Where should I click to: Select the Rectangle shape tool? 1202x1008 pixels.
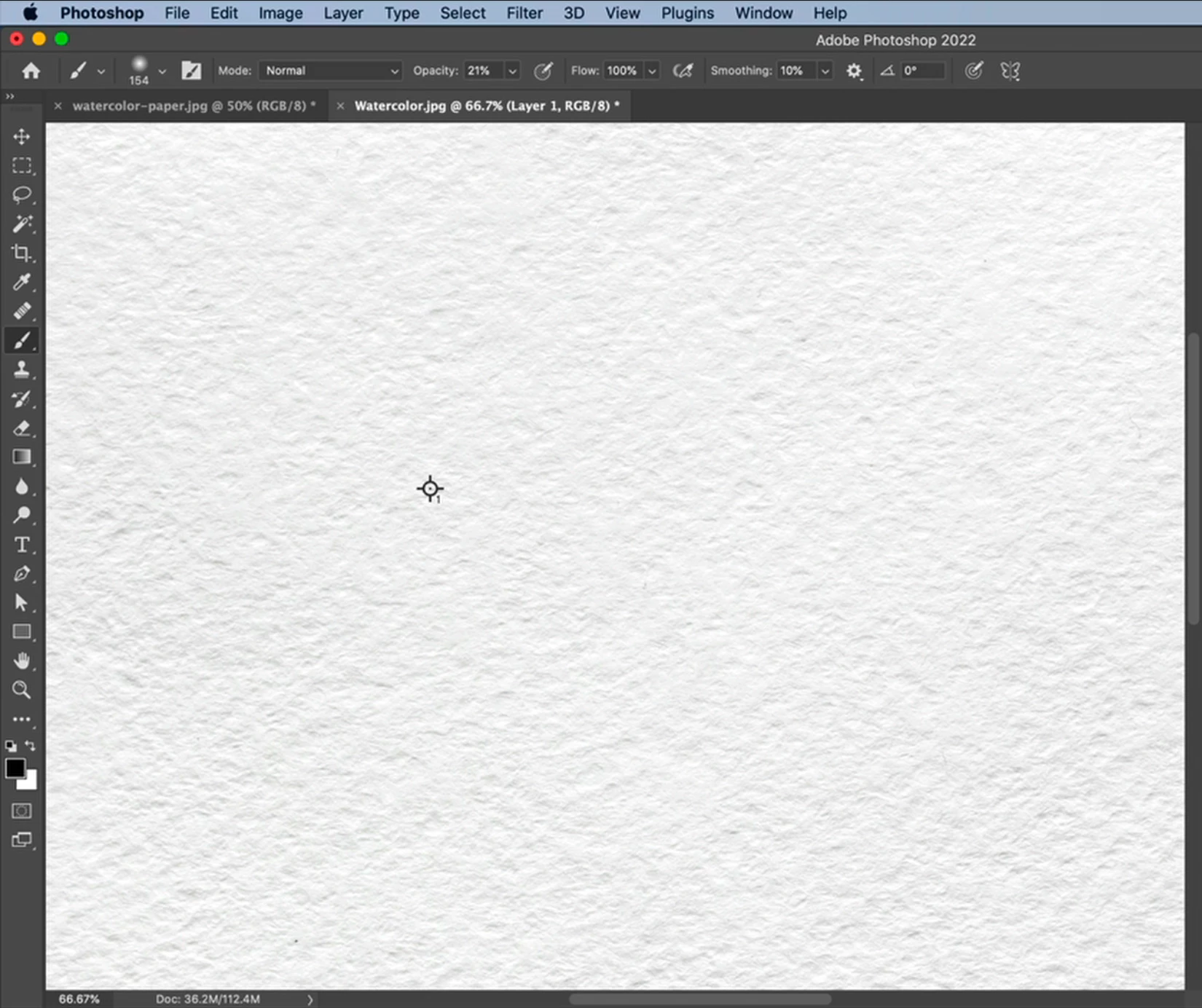pos(22,631)
